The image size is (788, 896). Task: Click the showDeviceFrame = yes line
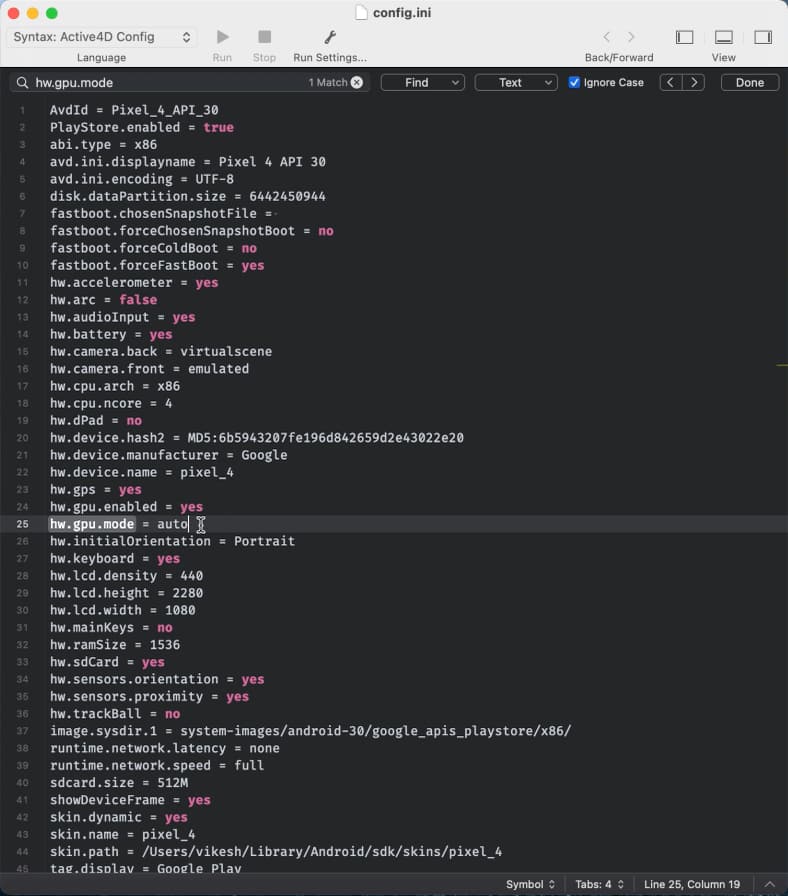coord(130,800)
